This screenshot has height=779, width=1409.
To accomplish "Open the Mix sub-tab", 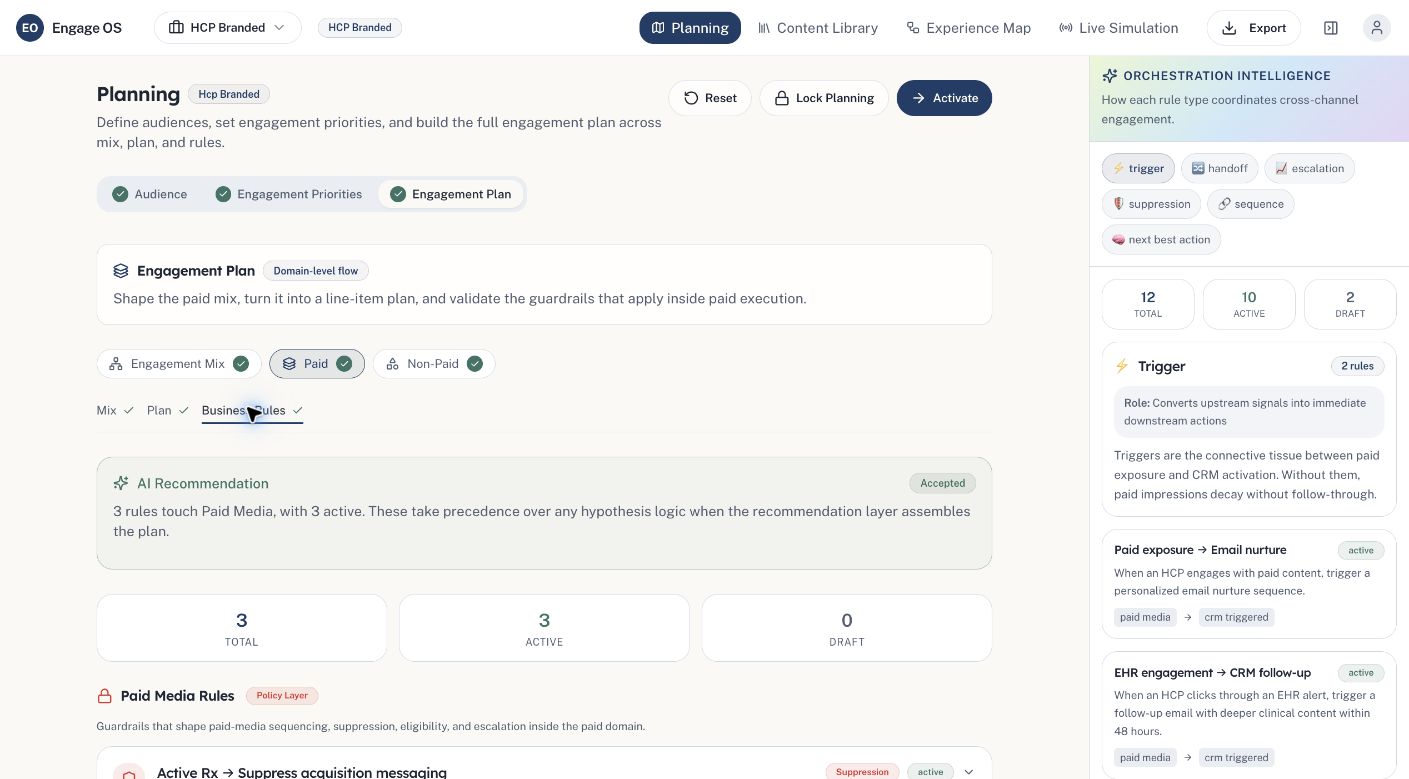I will click(115, 410).
